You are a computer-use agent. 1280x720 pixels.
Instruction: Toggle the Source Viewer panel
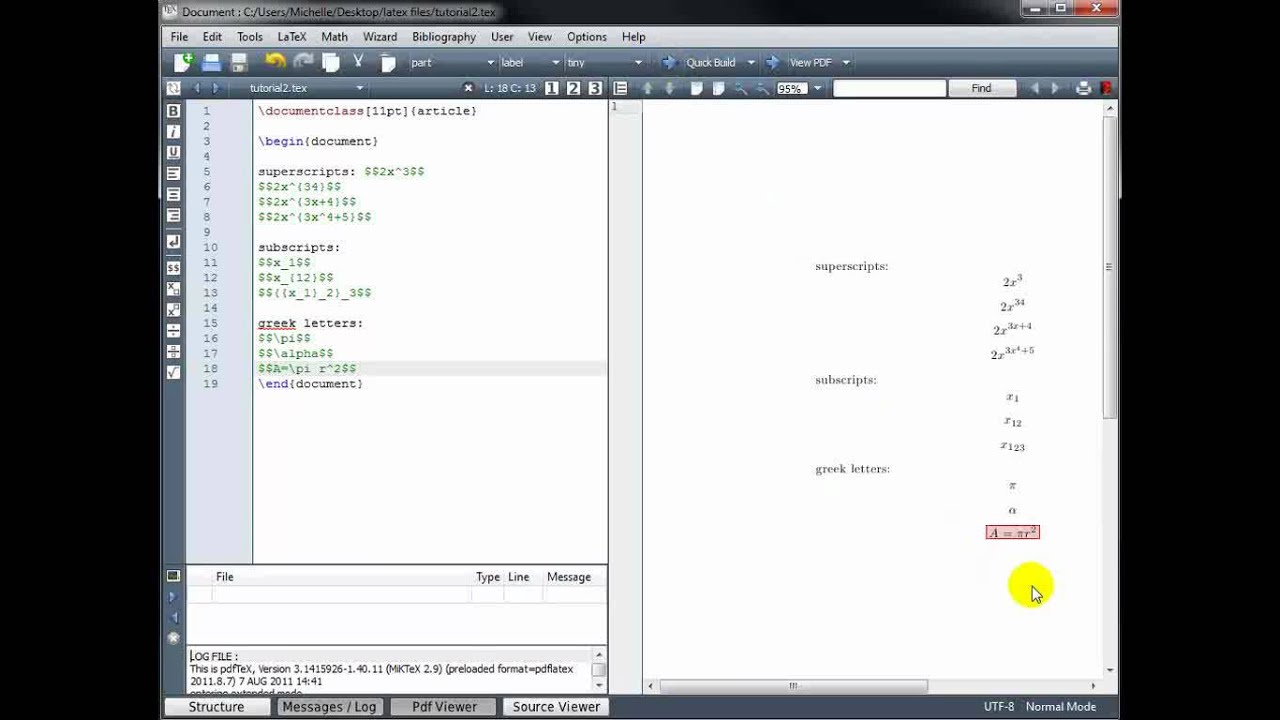point(556,706)
